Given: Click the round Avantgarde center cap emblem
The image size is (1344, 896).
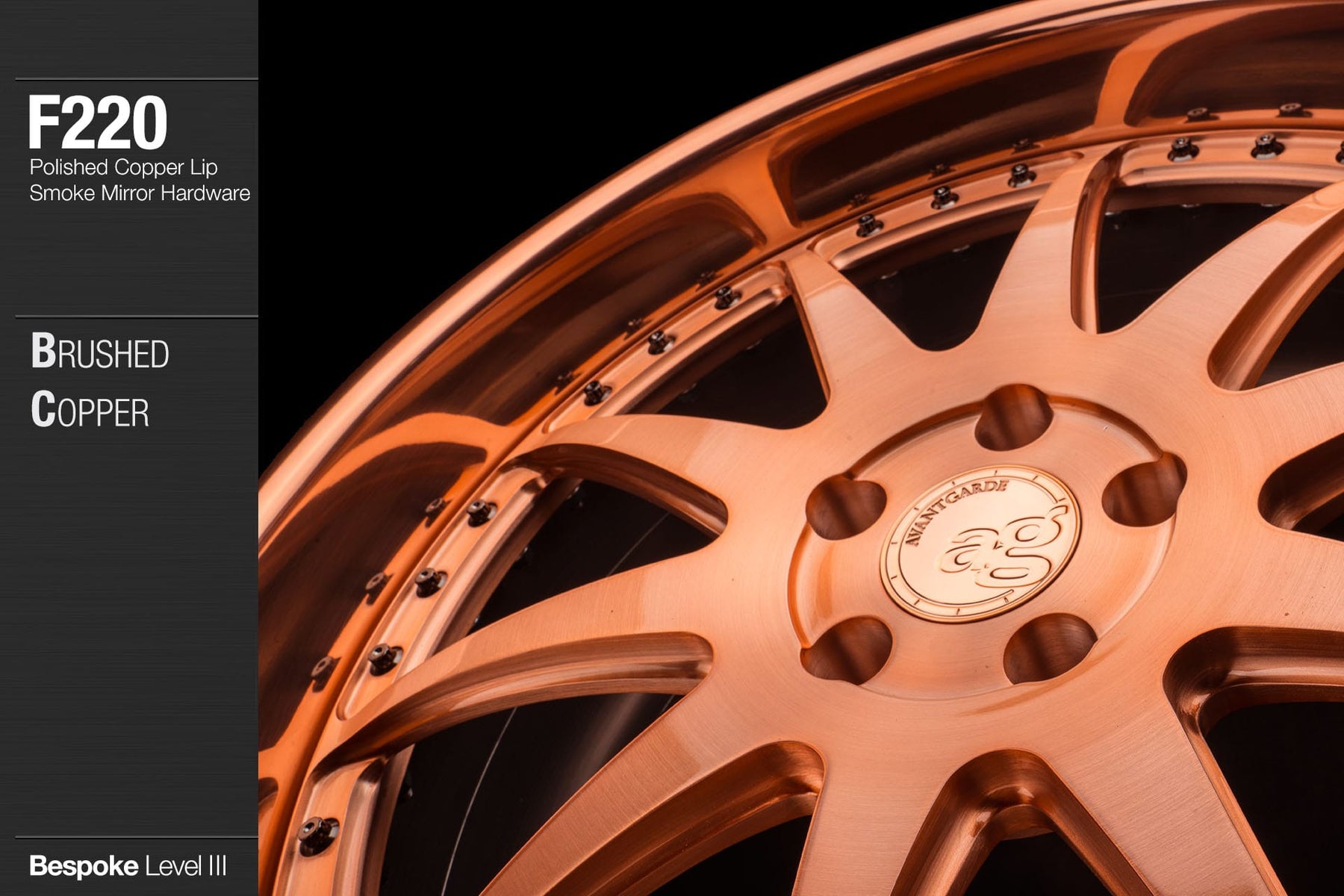Looking at the screenshot, I should [x=980, y=543].
